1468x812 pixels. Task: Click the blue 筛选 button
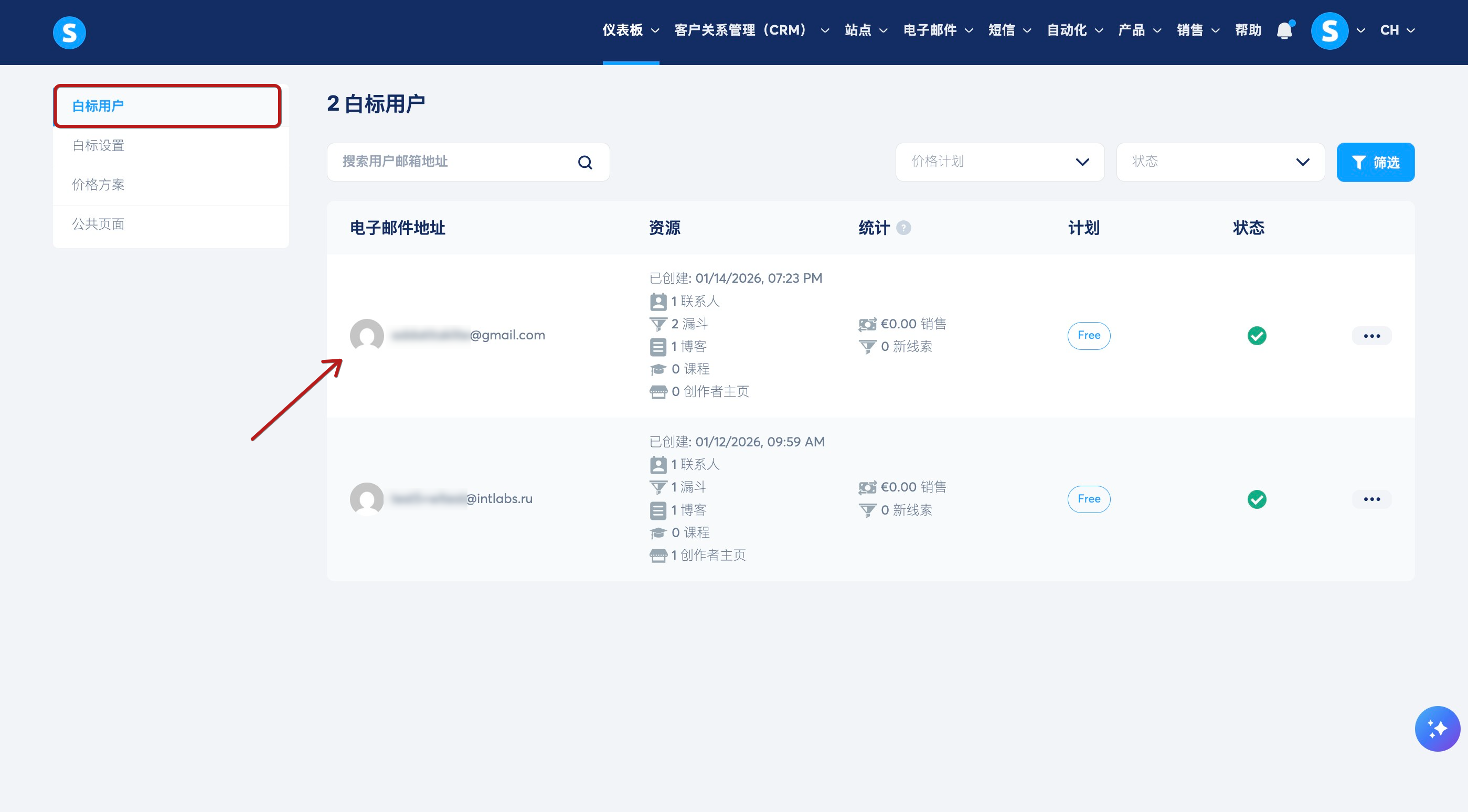1375,163
